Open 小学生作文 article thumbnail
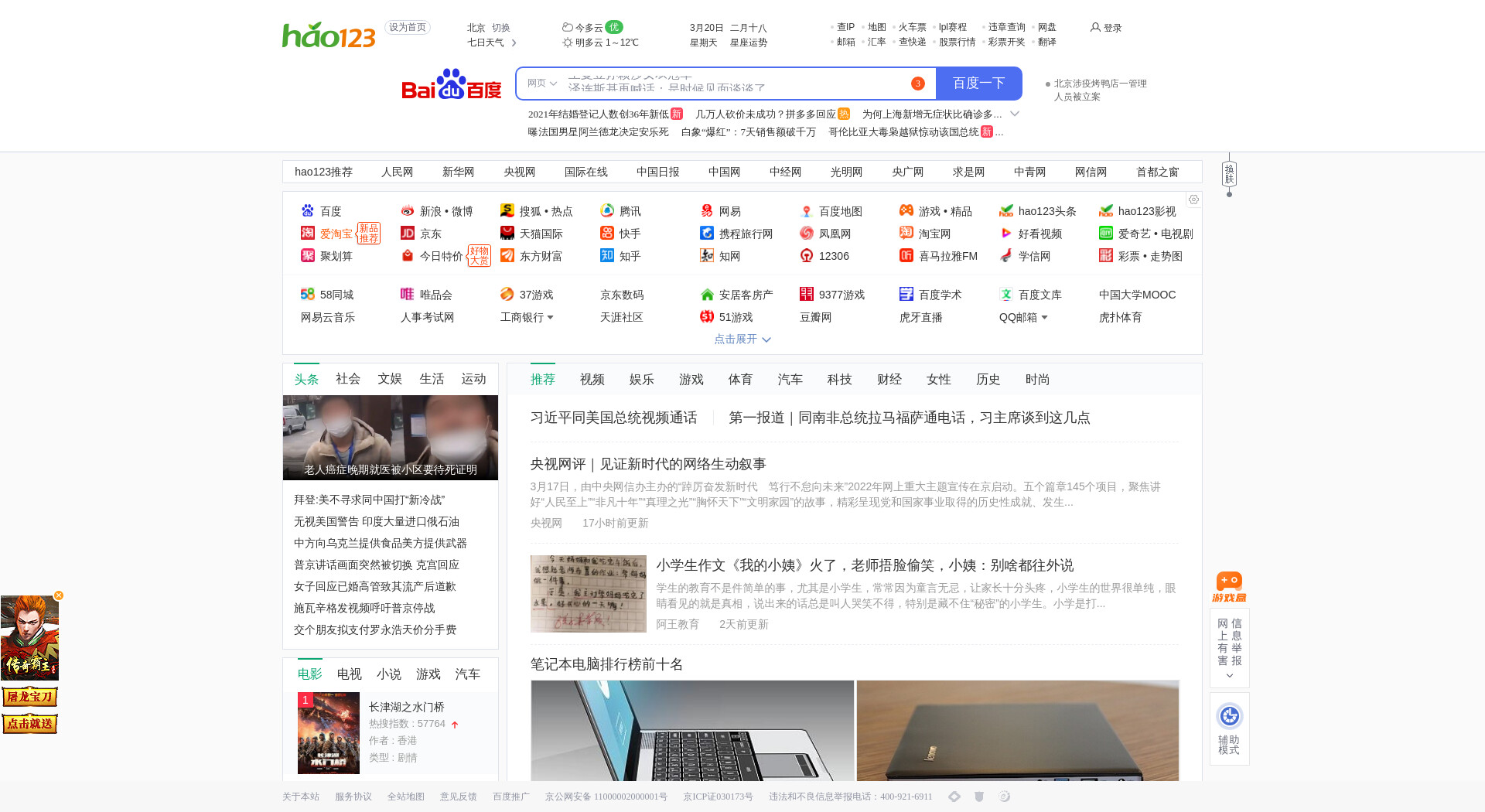Viewport: 1485px width, 812px height. [x=589, y=594]
